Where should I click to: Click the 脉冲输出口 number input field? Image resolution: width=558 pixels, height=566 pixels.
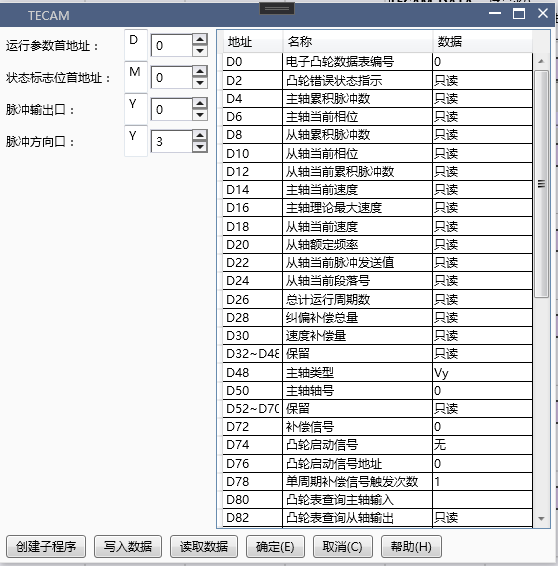pyautogui.click(x=172, y=109)
